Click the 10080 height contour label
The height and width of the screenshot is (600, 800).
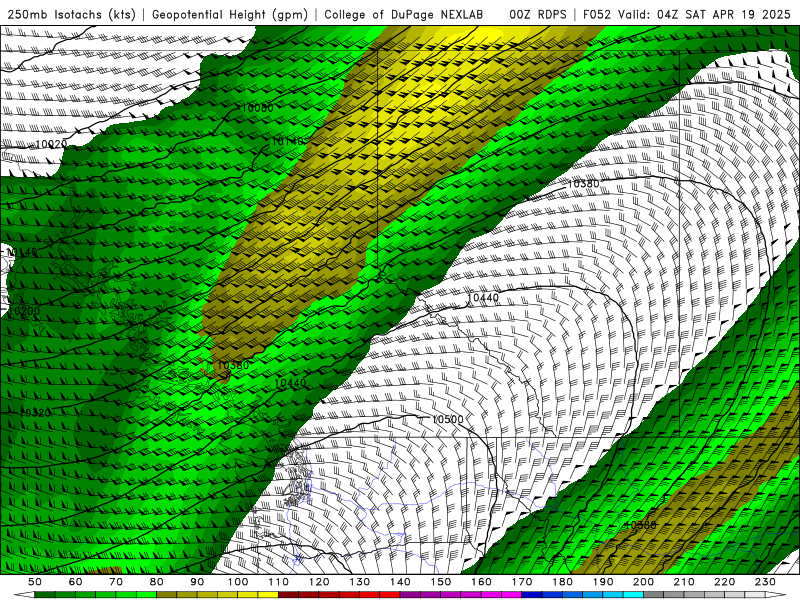click(257, 108)
